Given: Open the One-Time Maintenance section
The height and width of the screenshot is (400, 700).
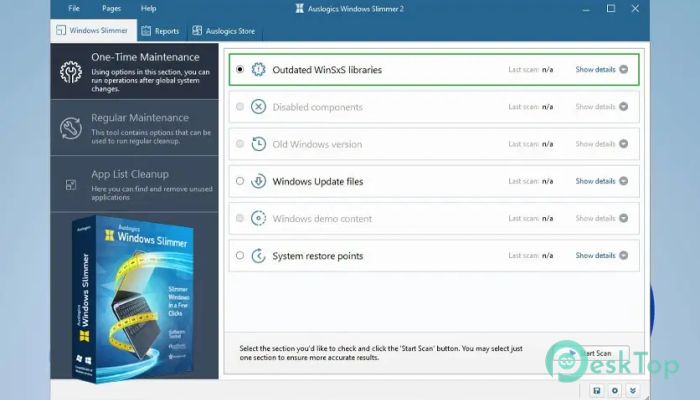Looking at the screenshot, I should [x=134, y=71].
